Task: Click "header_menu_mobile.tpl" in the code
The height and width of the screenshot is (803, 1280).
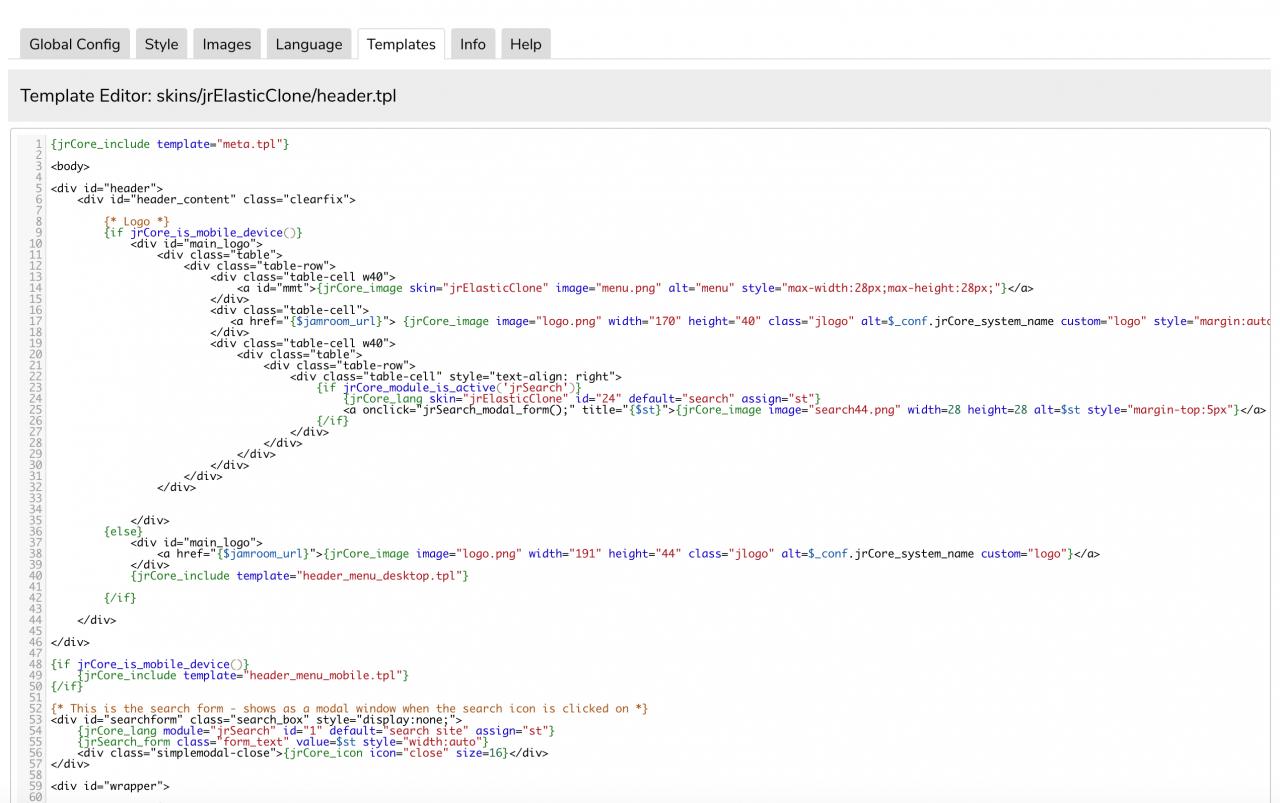Action: pos(322,676)
